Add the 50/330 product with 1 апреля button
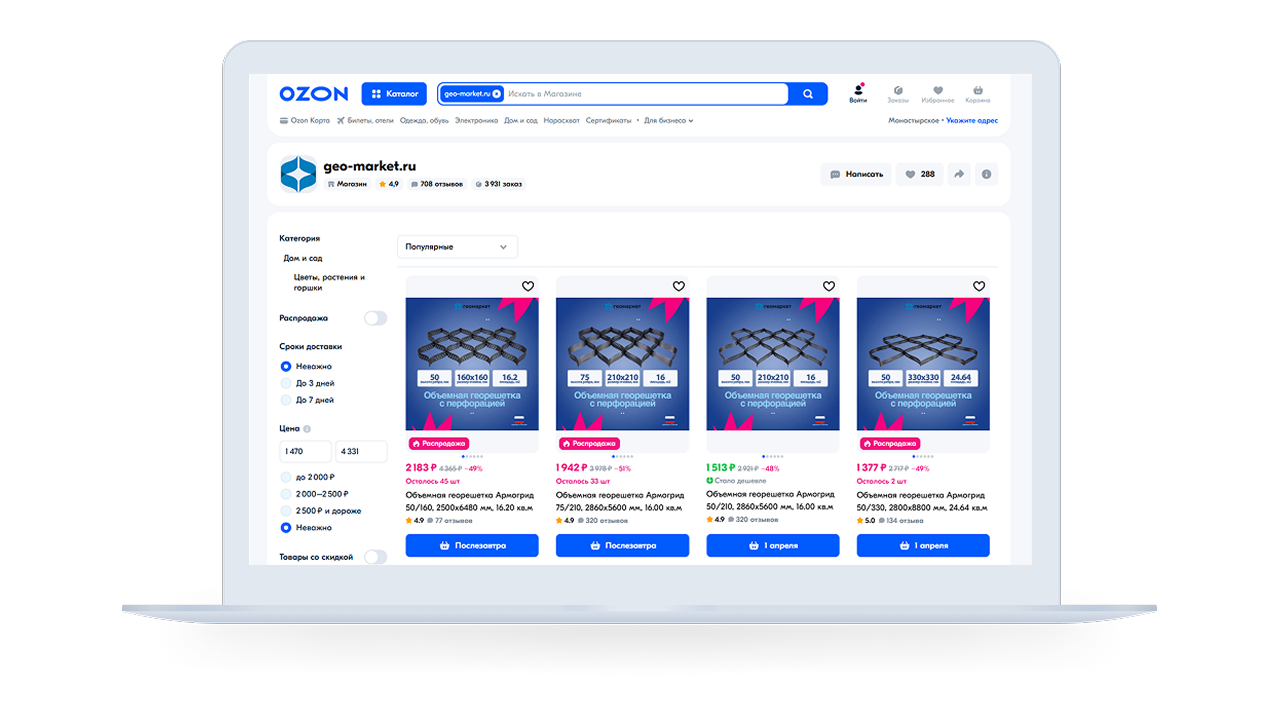 pos(923,546)
